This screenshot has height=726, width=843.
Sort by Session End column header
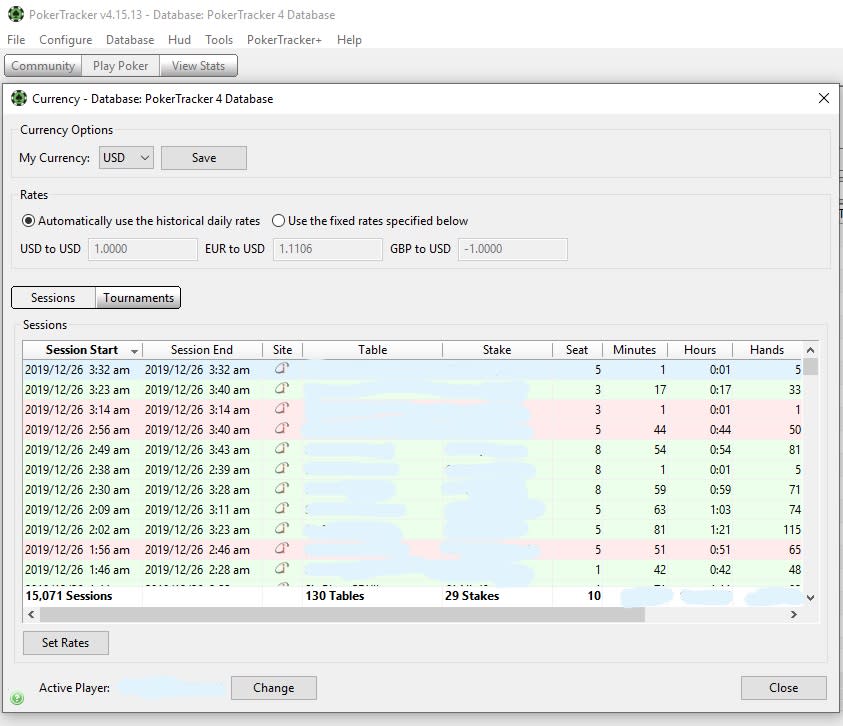[x=202, y=350]
